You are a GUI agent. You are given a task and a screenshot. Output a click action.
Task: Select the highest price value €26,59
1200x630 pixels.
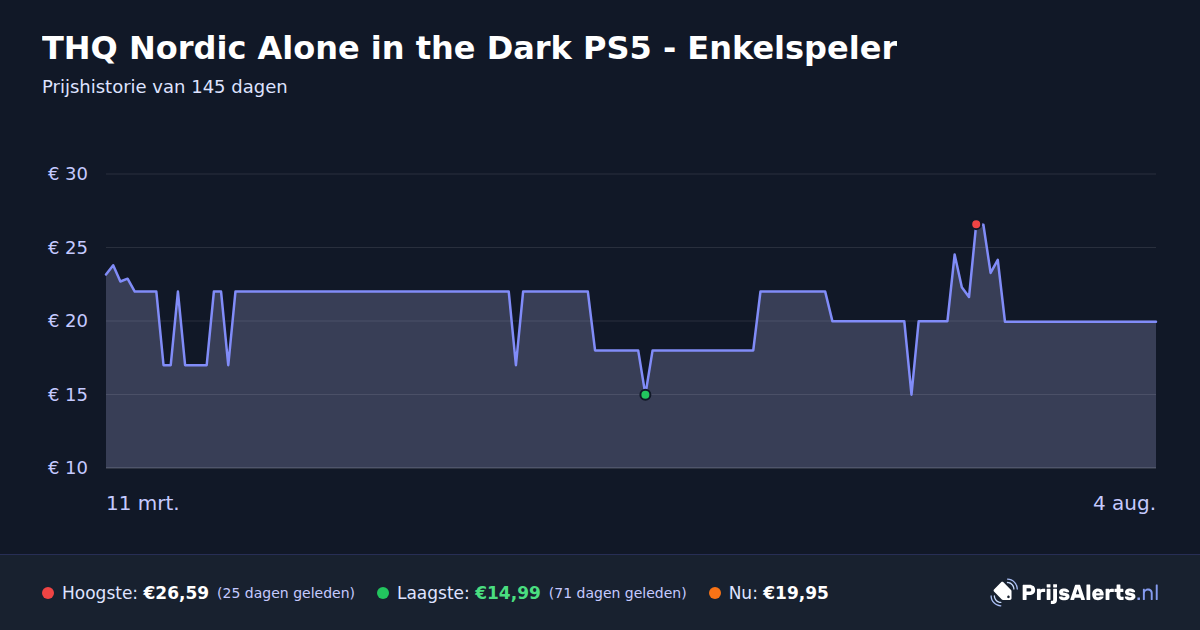176,593
